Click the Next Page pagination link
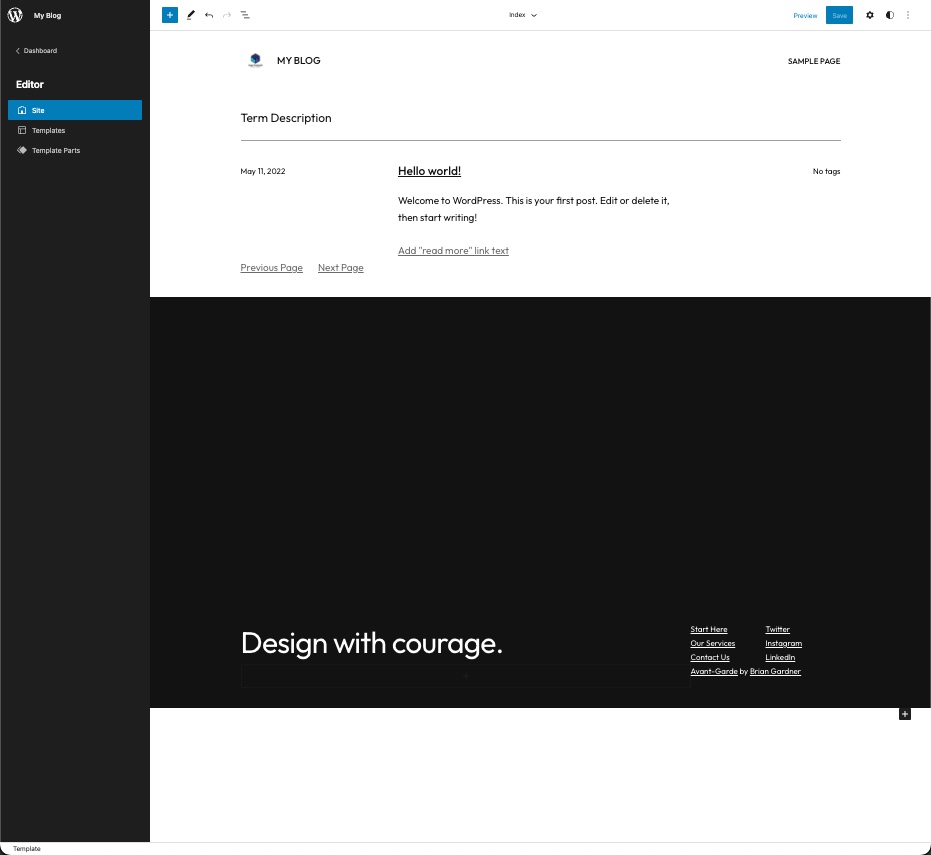Viewport: 931px width, 855px height. pyautogui.click(x=340, y=268)
